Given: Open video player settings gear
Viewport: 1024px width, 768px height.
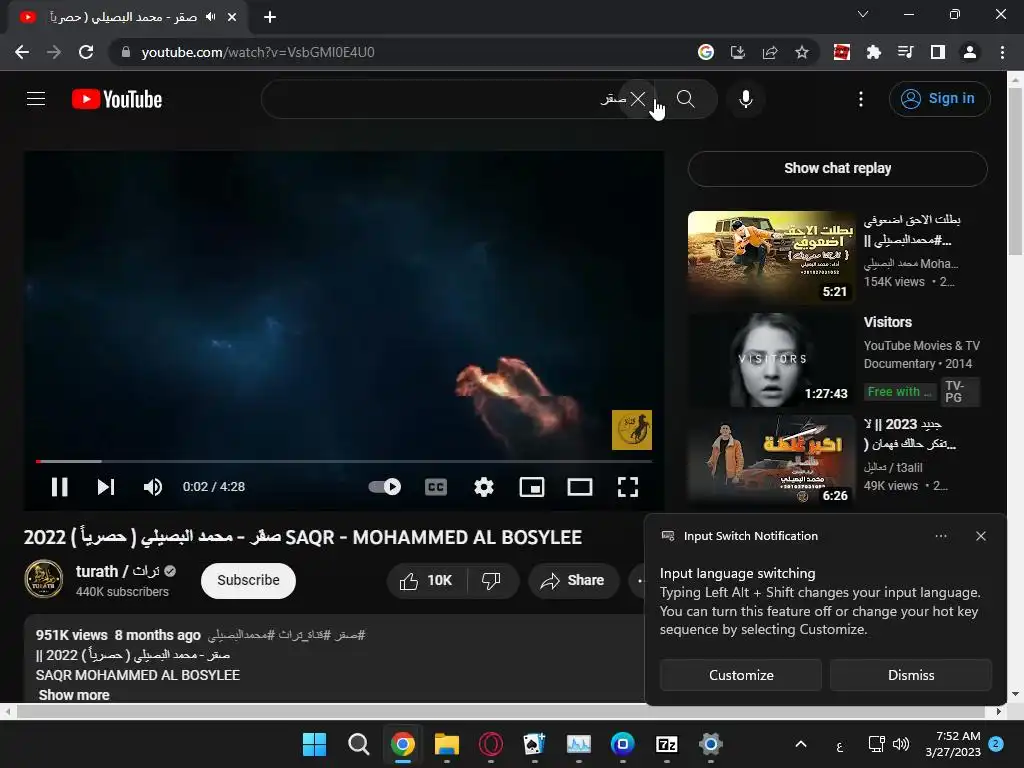Looking at the screenshot, I should 484,487.
